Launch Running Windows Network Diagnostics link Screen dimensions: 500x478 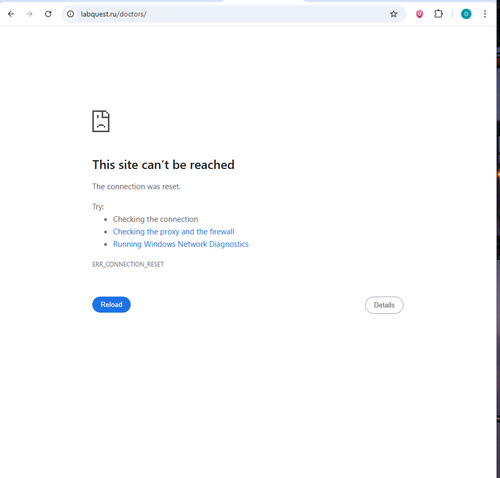[x=181, y=244]
